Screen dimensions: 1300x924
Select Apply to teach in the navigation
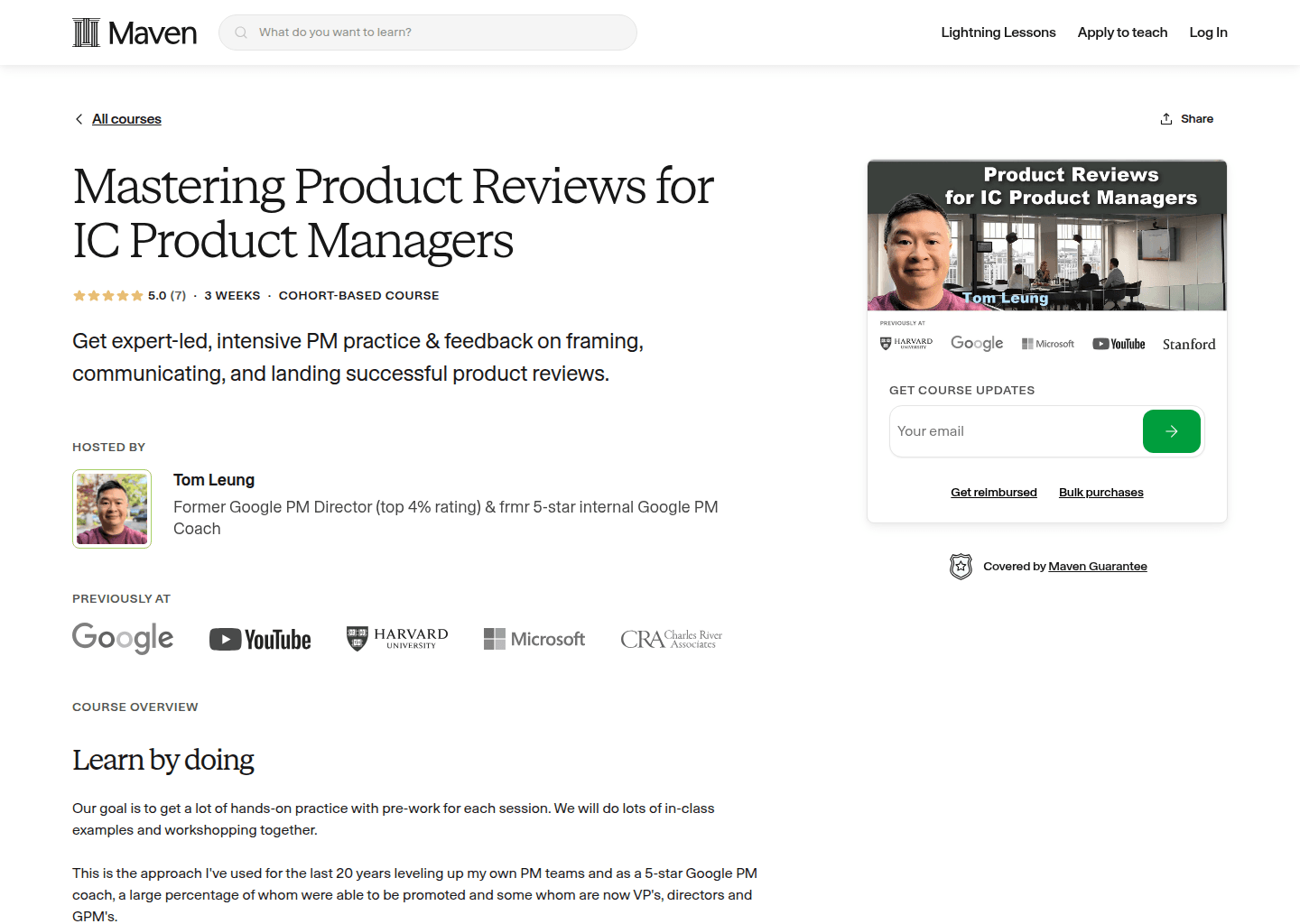(1122, 32)
